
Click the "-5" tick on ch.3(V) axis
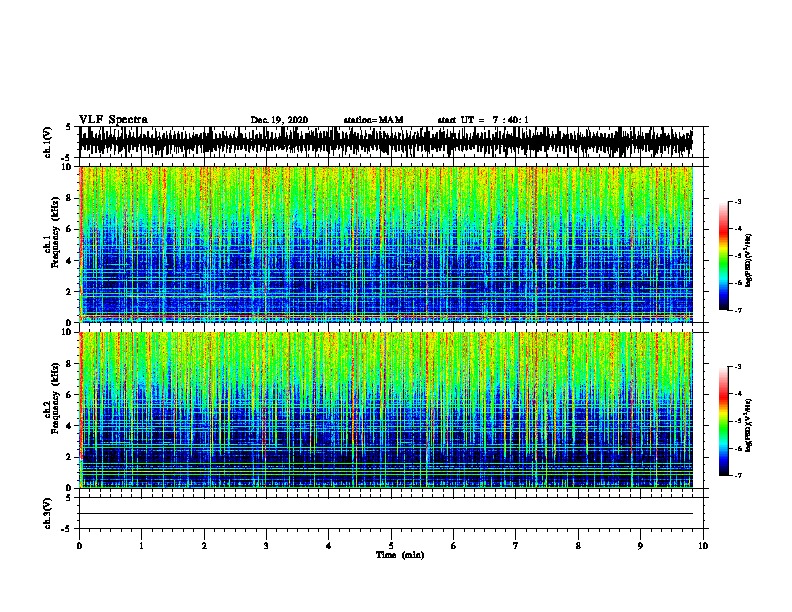click(66, 529)
